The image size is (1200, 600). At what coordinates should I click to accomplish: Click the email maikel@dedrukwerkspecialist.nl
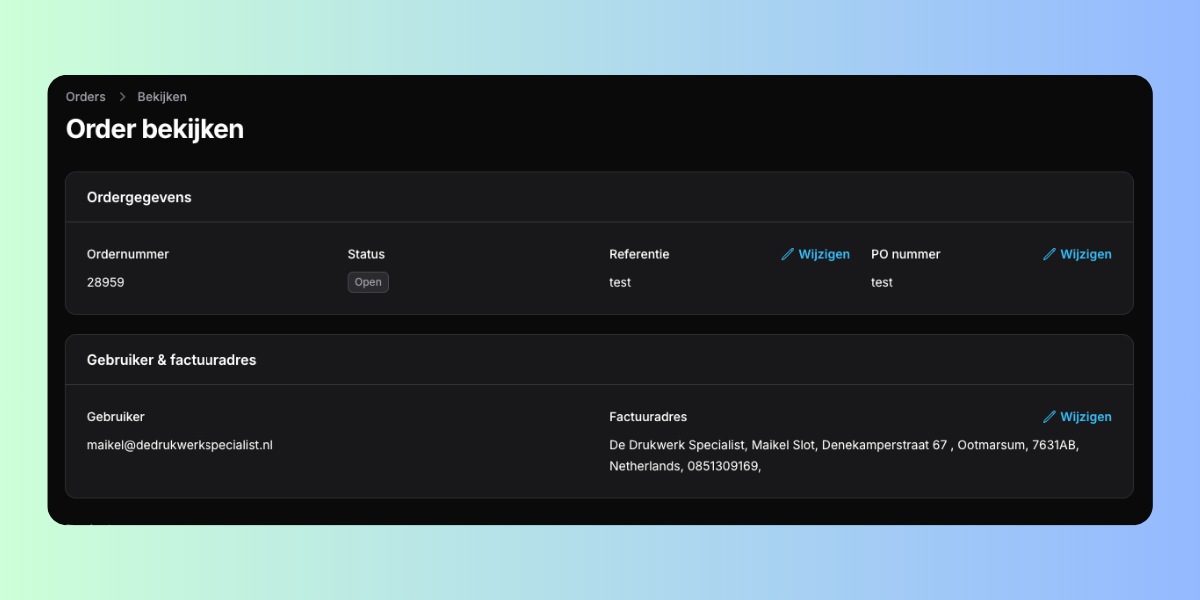[180, 445]
